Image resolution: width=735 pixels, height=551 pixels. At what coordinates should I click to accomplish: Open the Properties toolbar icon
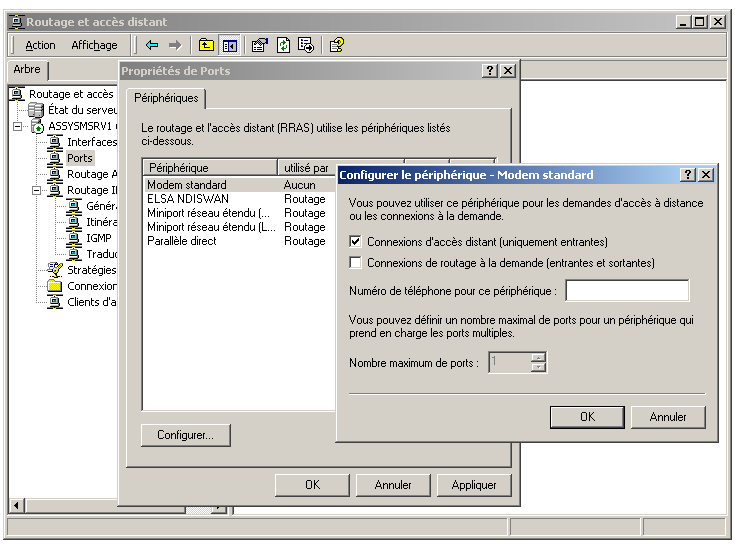pos(260,45)
